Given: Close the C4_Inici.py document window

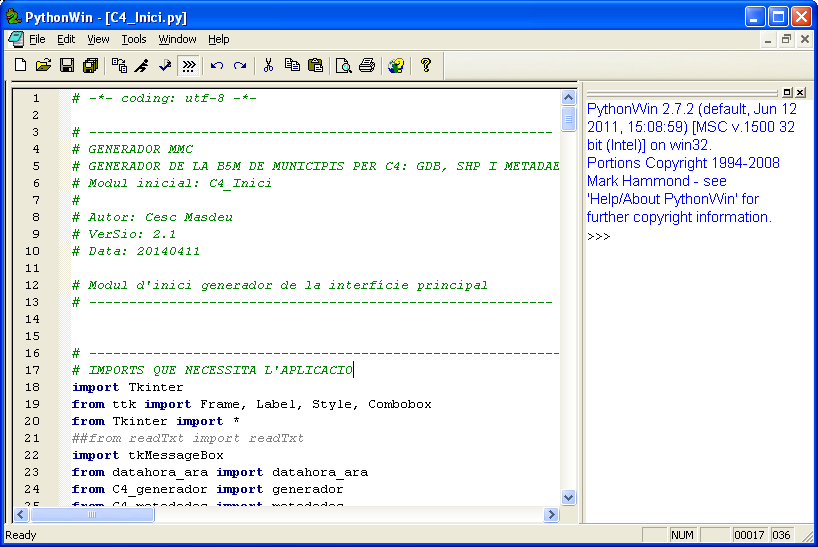Looking at the screenshot, I should (804, 40).
